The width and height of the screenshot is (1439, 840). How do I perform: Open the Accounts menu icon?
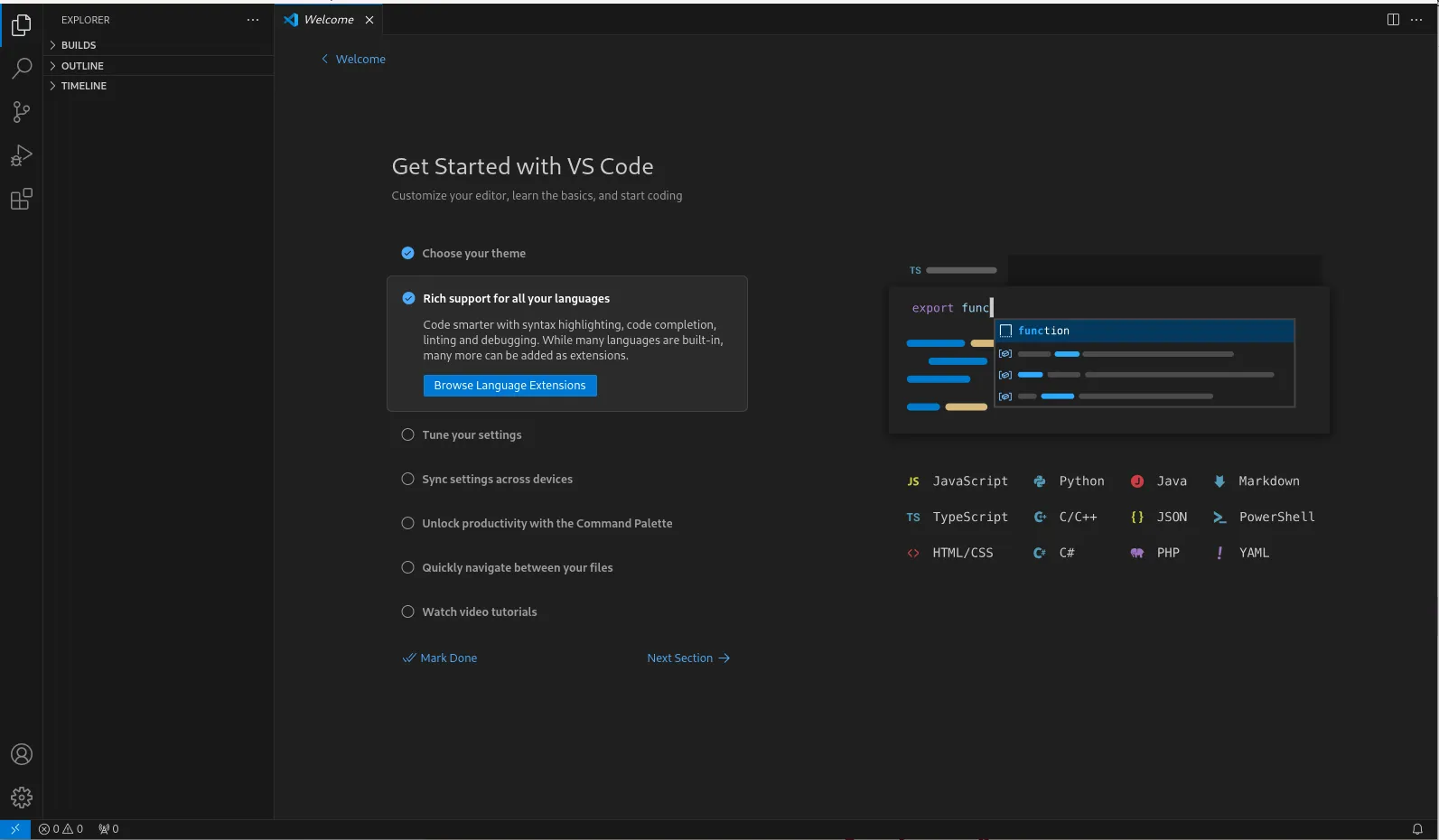(x=21, y=754)
